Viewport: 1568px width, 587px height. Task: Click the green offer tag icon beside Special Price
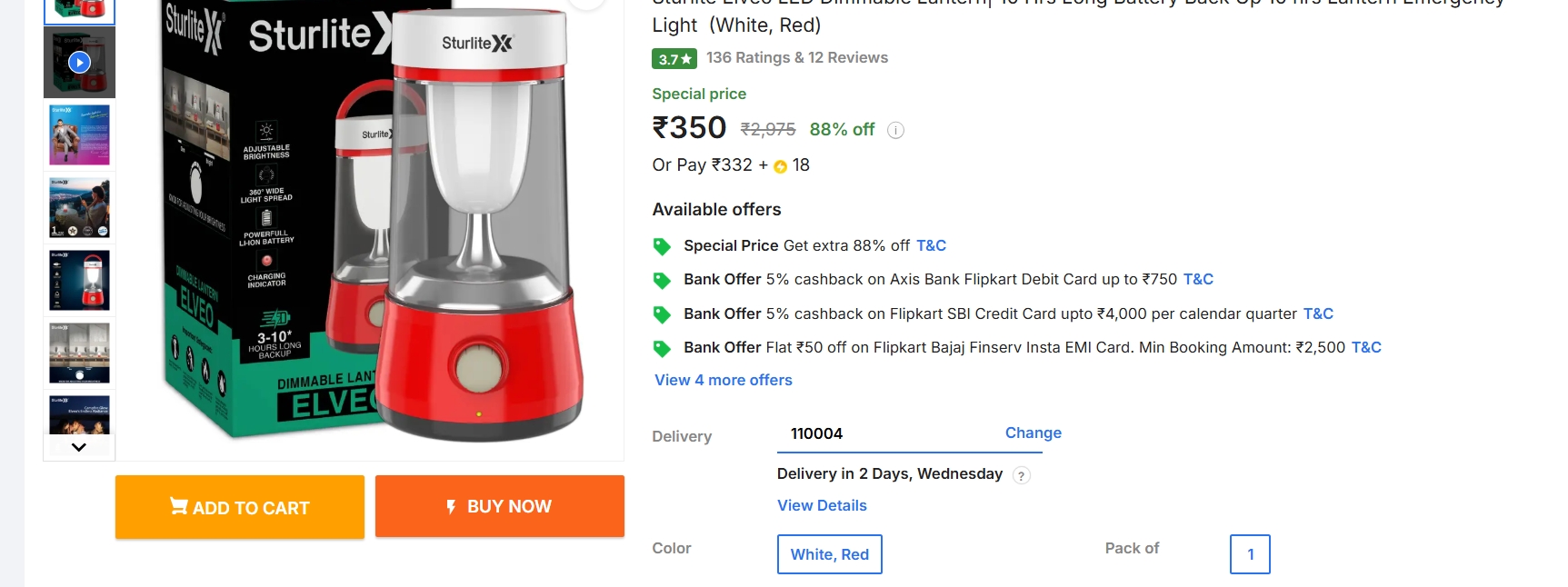[663, 245]
